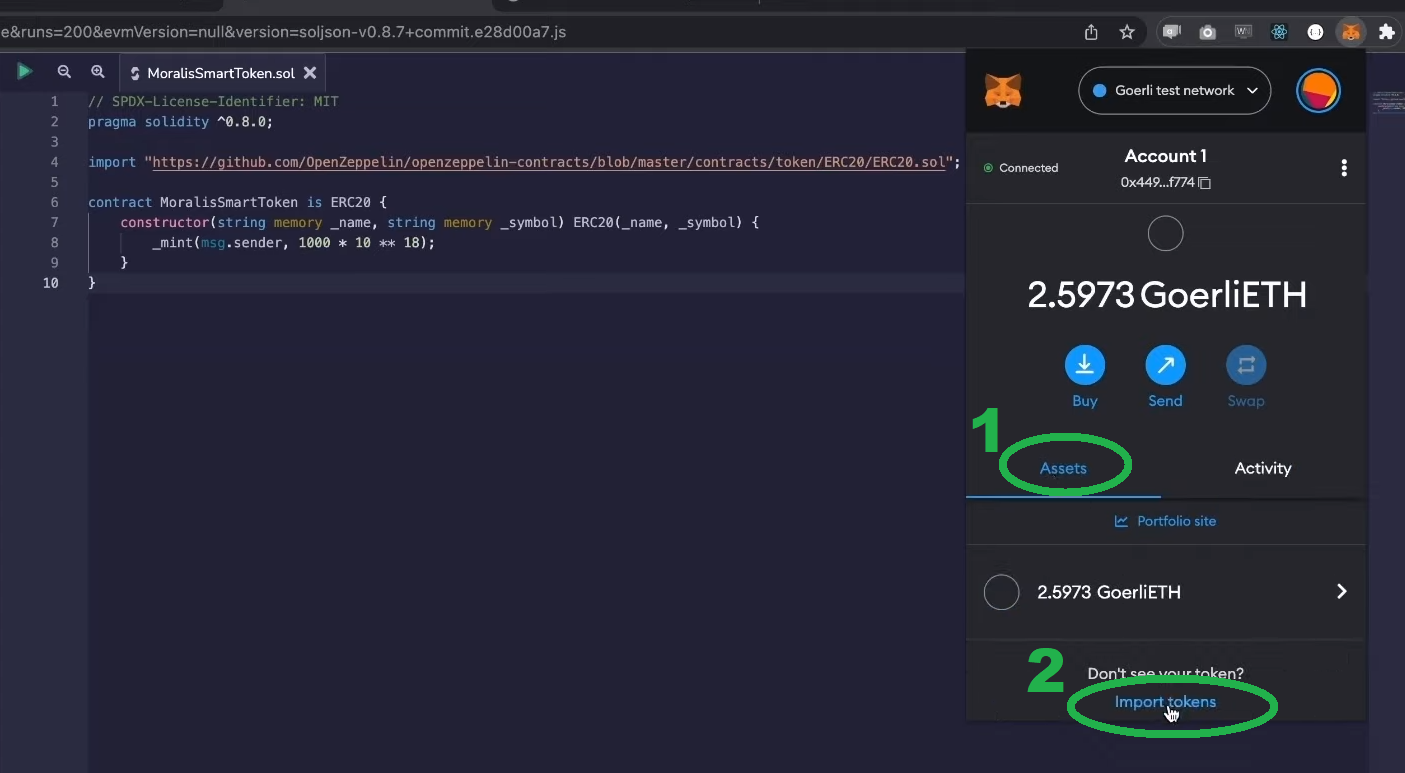
Task: Open the Chrome extensions puzzle icon
Action: point(1386,32)
